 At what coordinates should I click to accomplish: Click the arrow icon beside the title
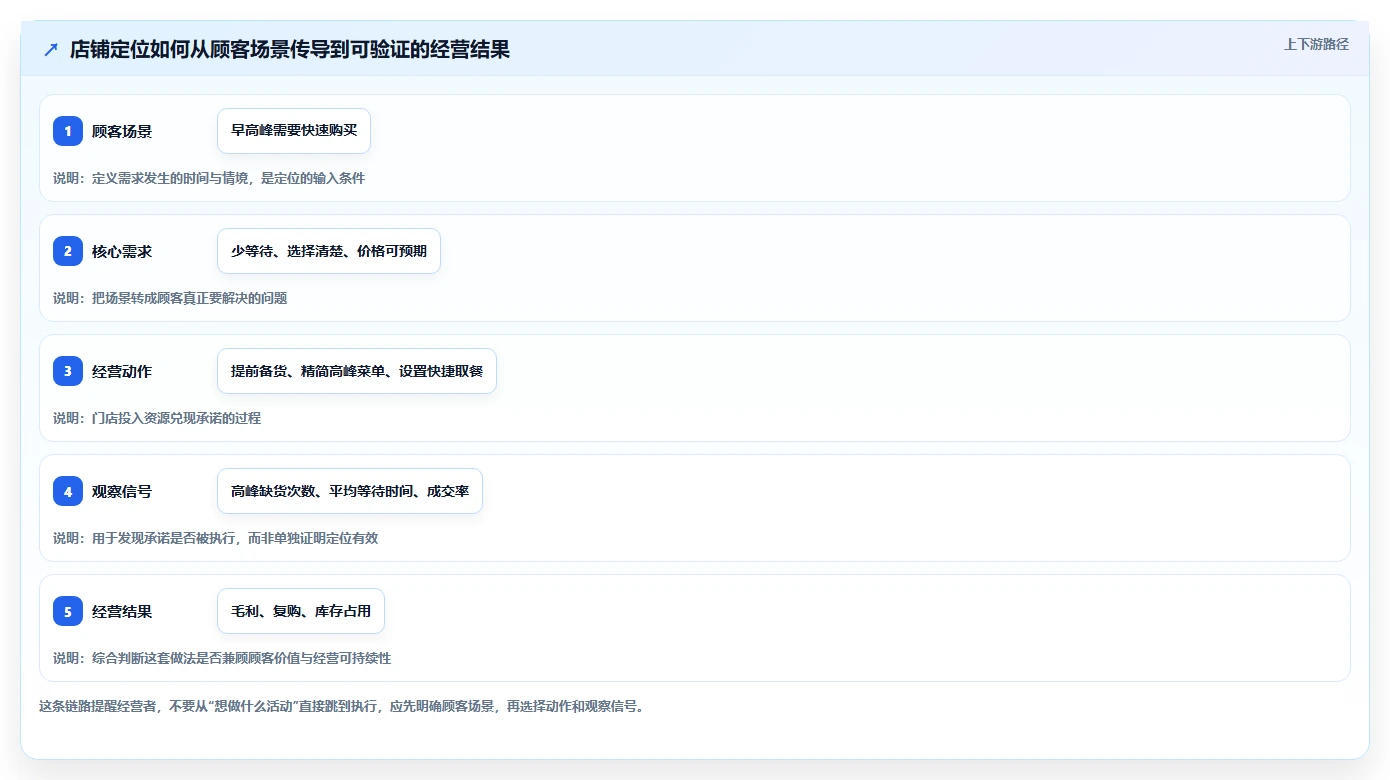[51, 50]
